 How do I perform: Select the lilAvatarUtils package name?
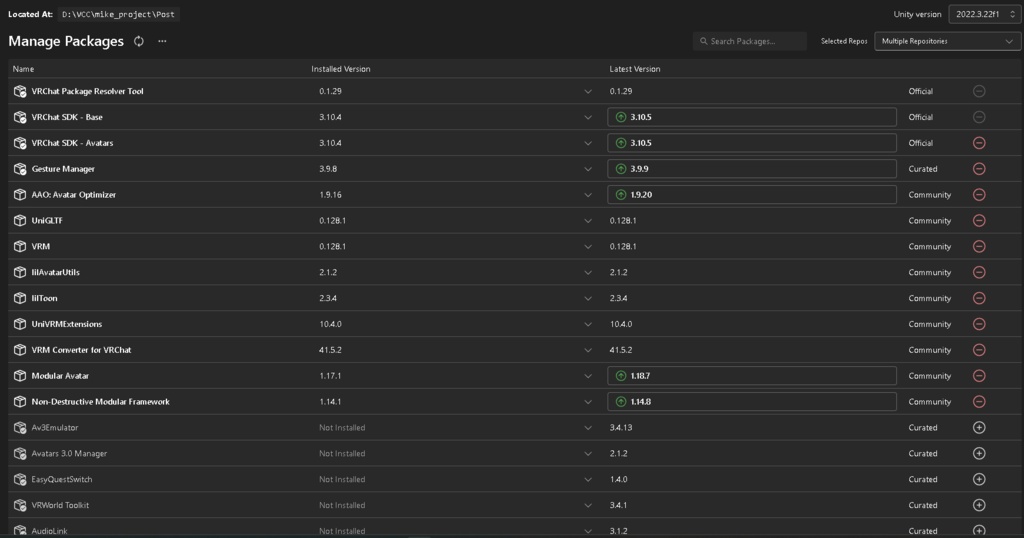[x=56, y=272]
